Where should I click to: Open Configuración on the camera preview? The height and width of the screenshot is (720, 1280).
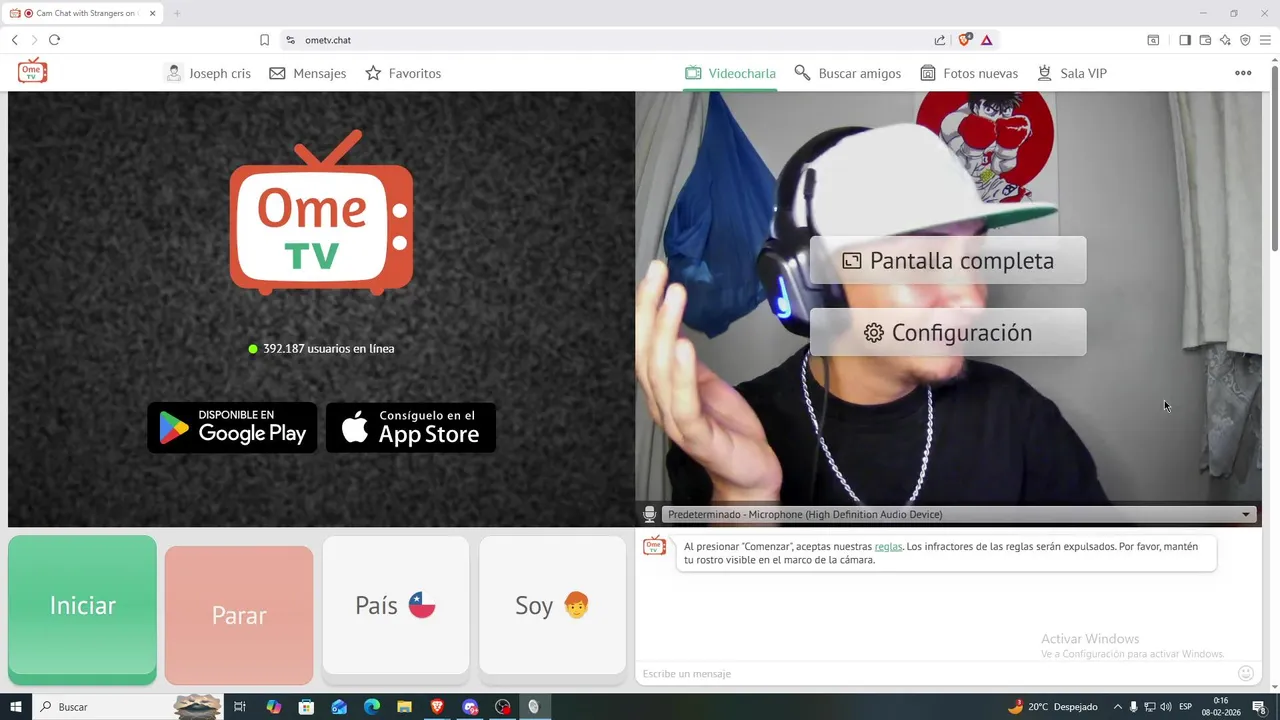(948, 332)
